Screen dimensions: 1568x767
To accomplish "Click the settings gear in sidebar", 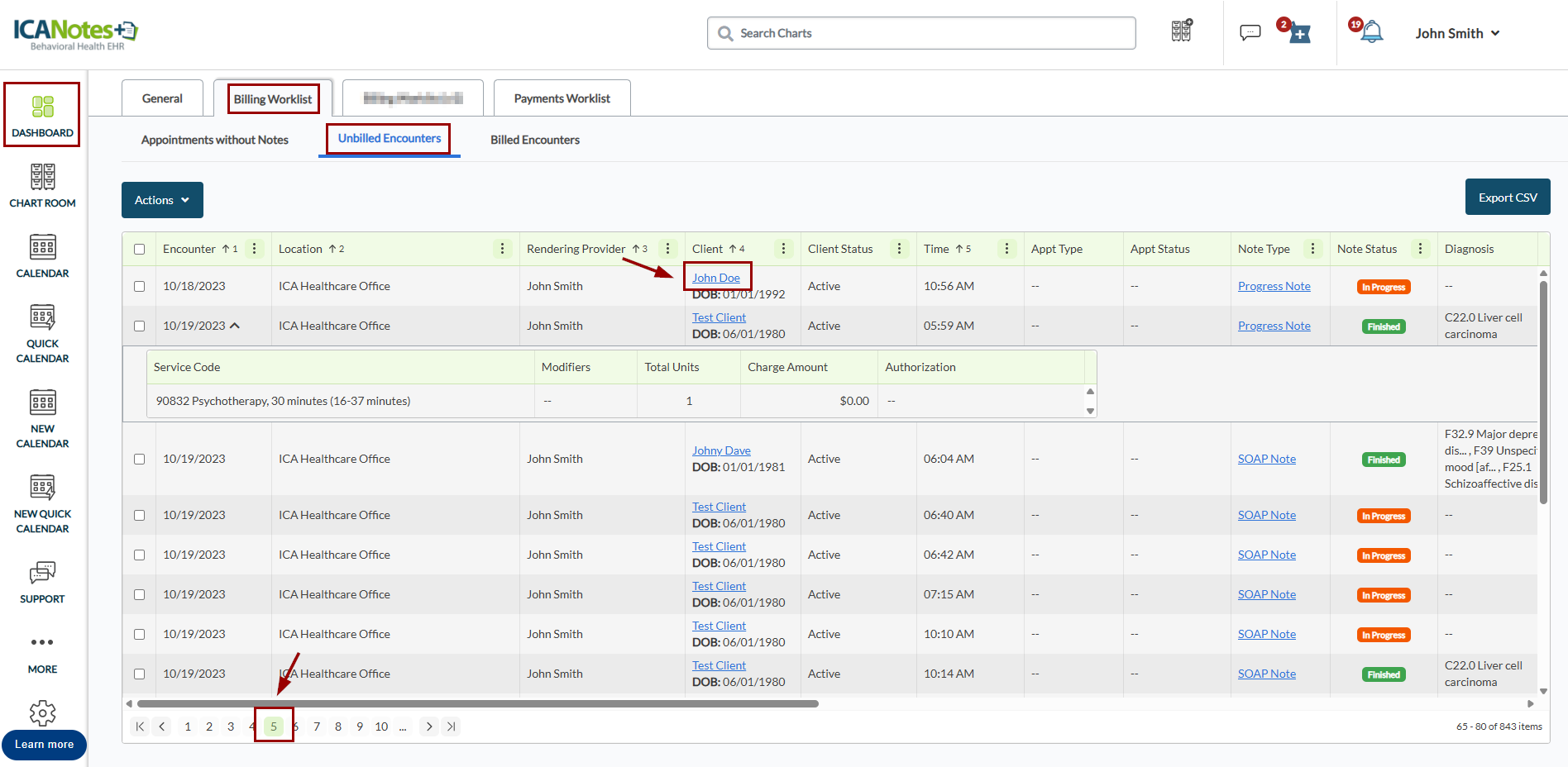I will tap(42, 712).
